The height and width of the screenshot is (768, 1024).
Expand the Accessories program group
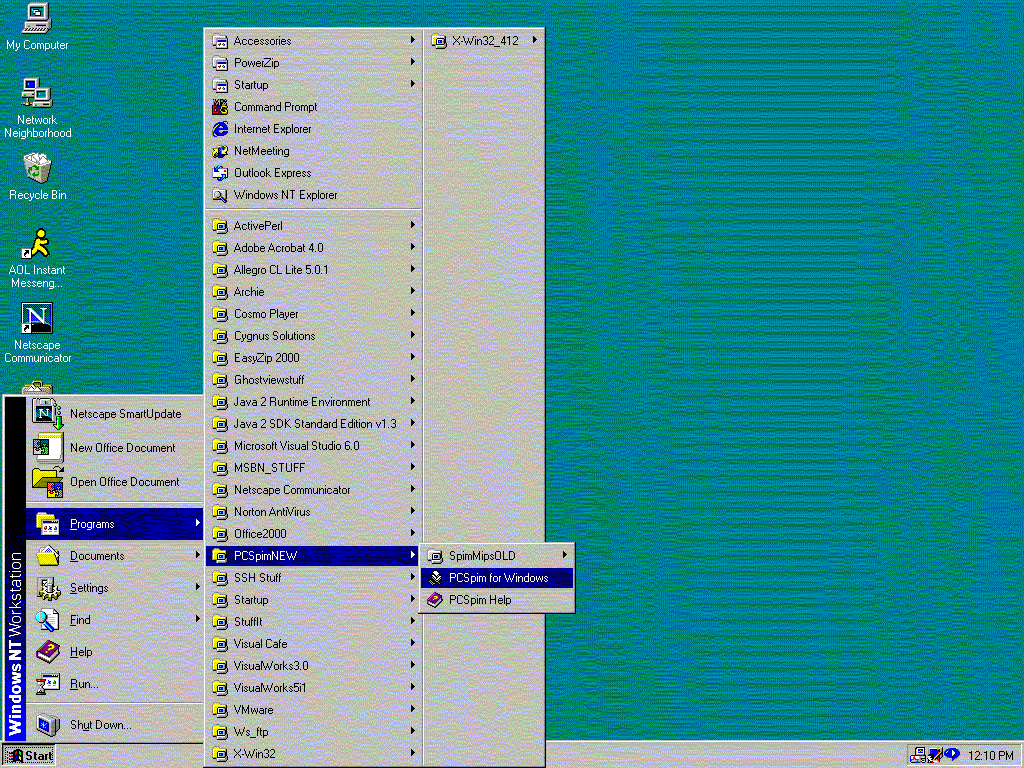point(262,41)
